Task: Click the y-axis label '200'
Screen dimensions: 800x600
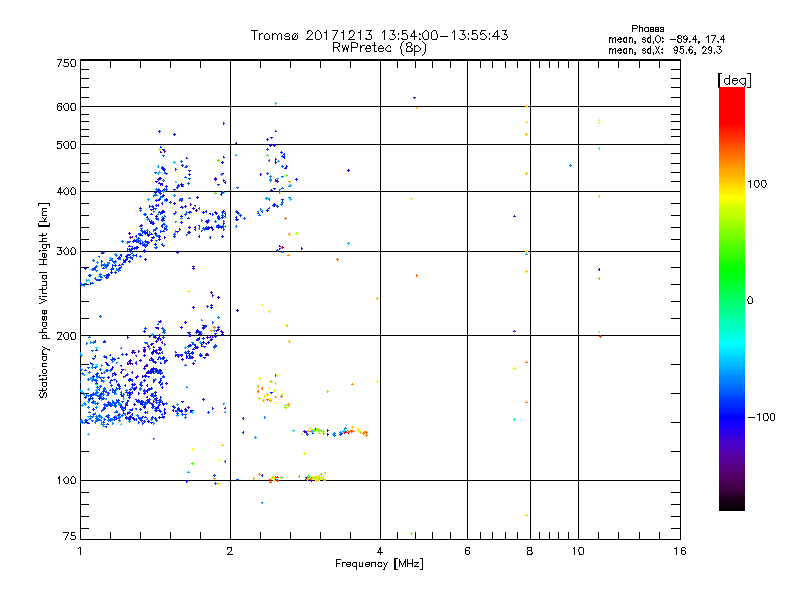Action: (66, 336)
